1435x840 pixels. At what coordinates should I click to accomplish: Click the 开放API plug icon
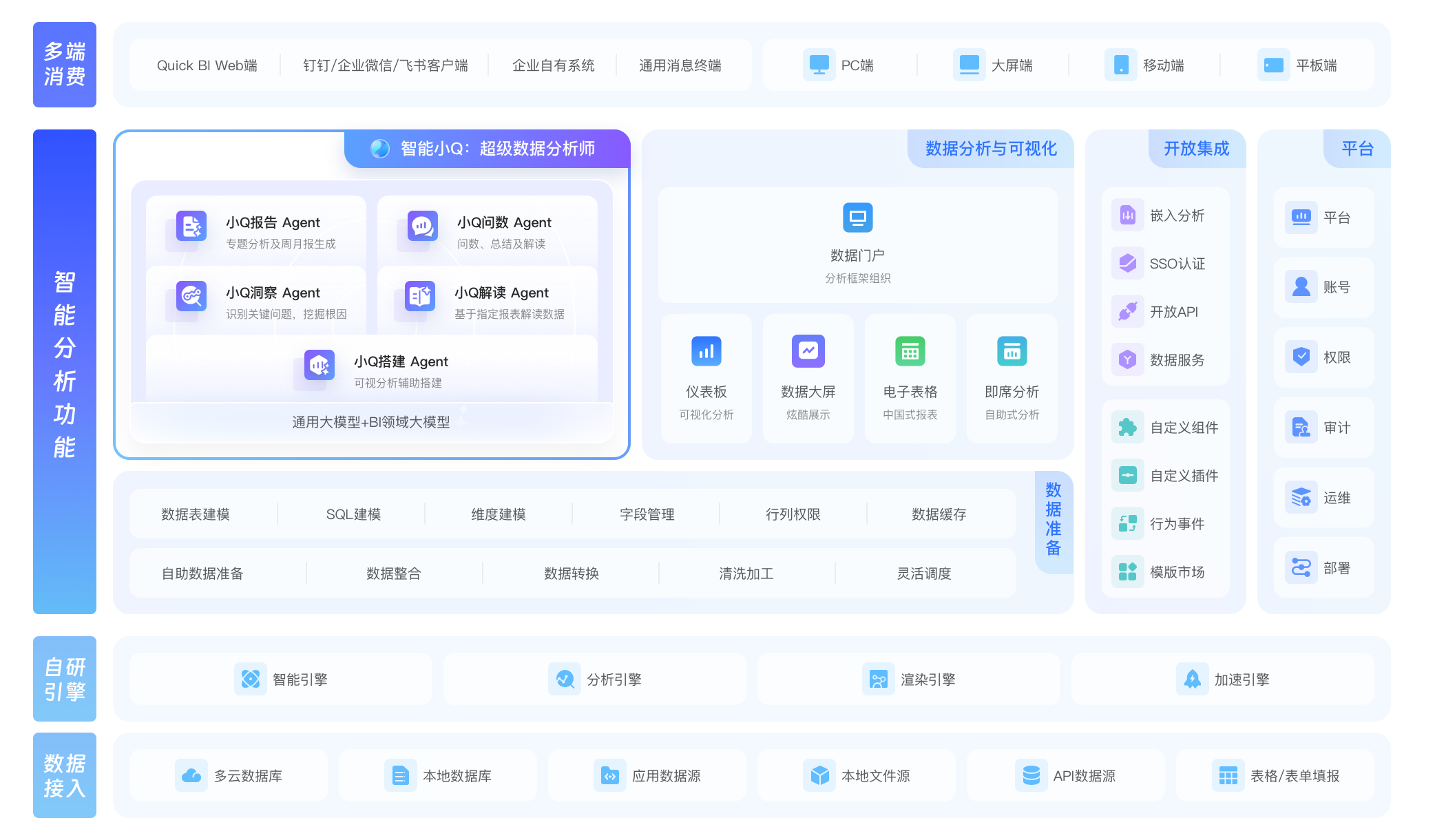1127,311
